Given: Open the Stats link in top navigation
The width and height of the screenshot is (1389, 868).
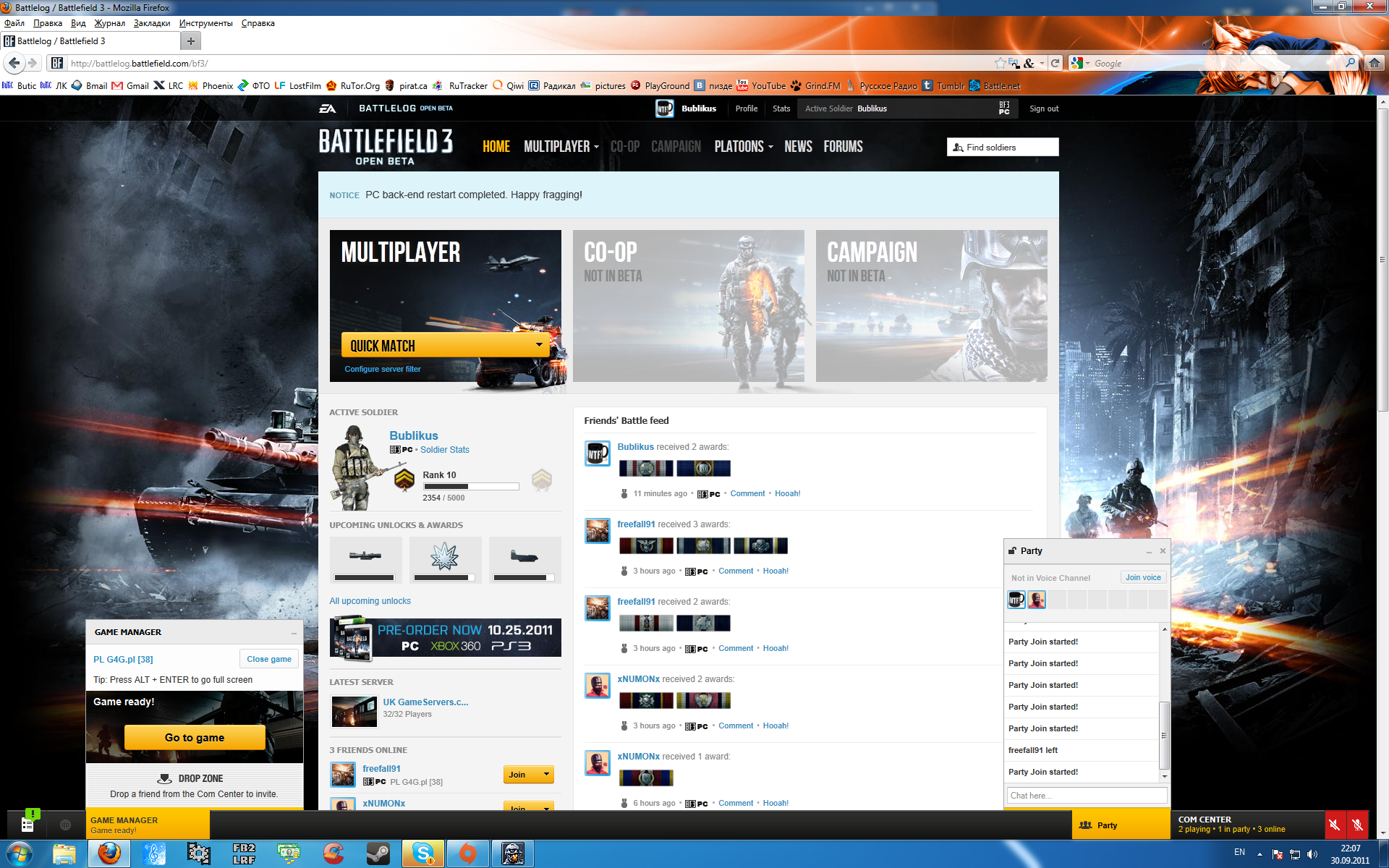Looking at the screenshot, I should (x=781, y=109).
